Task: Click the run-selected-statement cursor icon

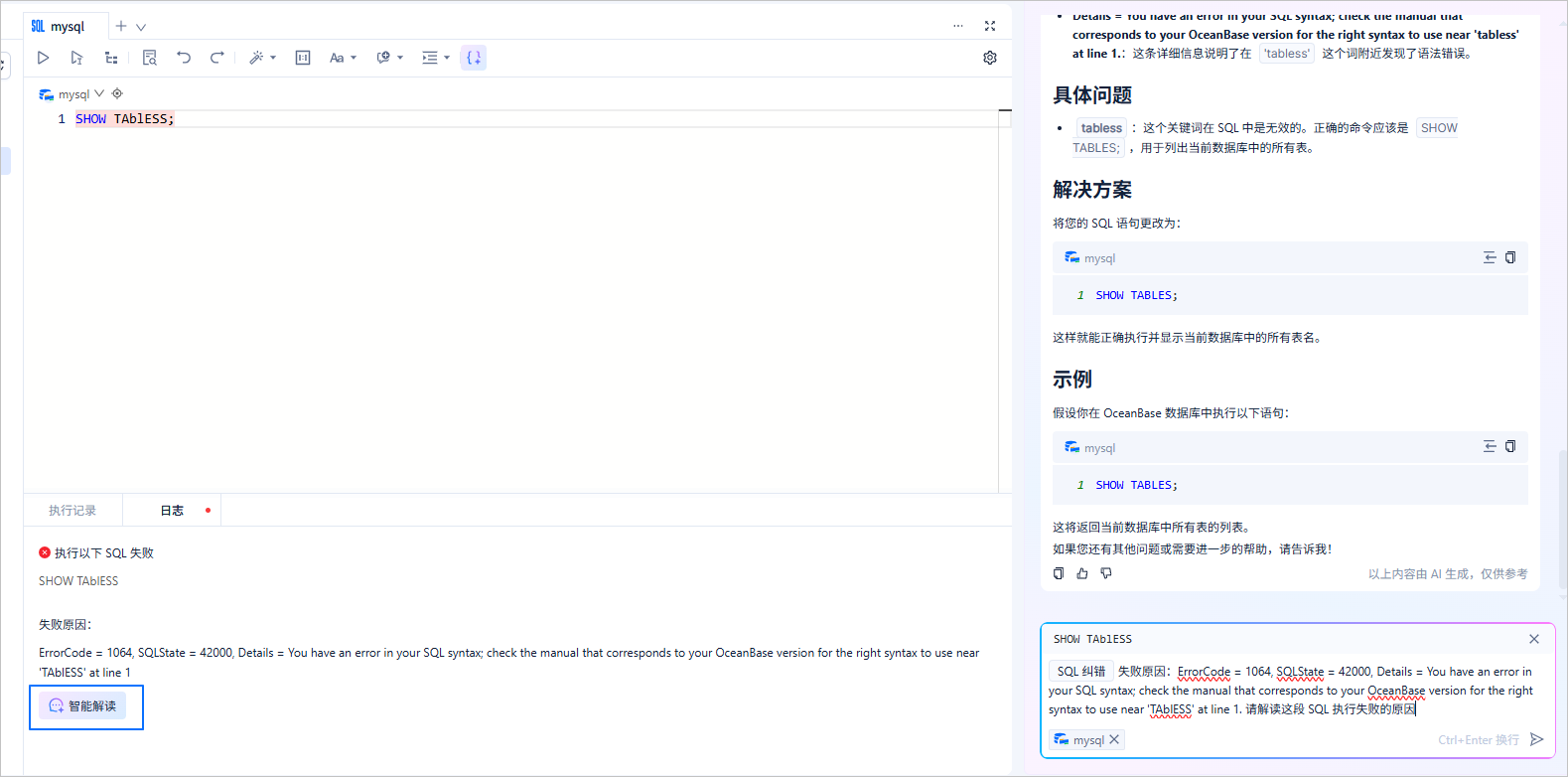Action: pos(76,58)
